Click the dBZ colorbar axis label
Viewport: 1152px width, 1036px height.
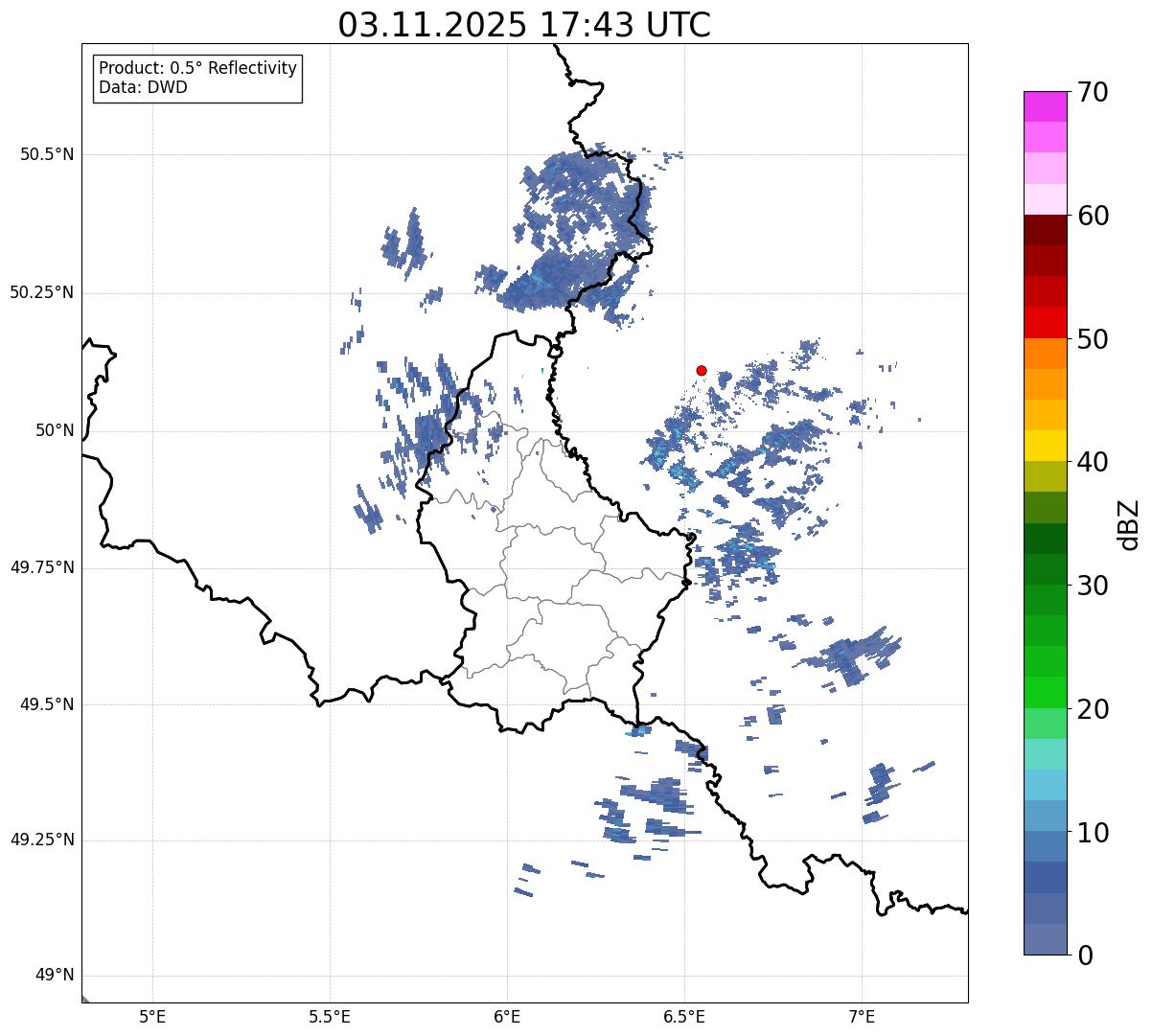(1129, 524)
